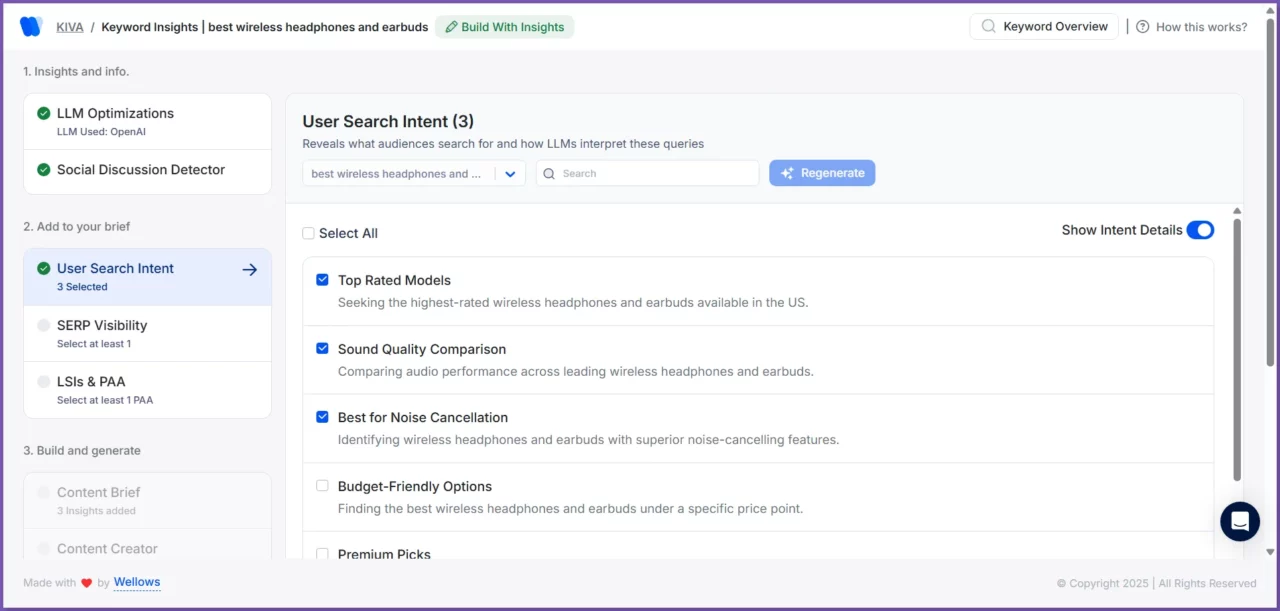Click inside the intent Search input field
Viewport: 1280px width, 611px height.
click(x=640, y=173)
